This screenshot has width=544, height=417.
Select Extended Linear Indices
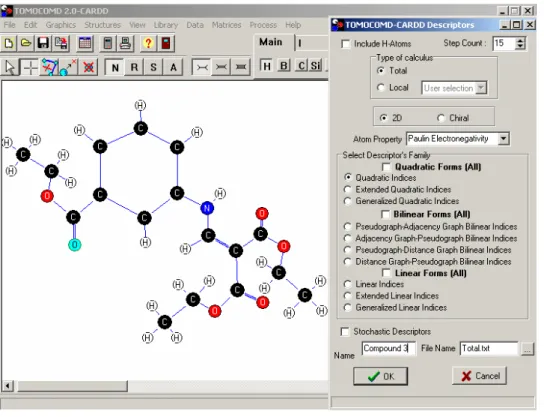(x=348, y=296)
